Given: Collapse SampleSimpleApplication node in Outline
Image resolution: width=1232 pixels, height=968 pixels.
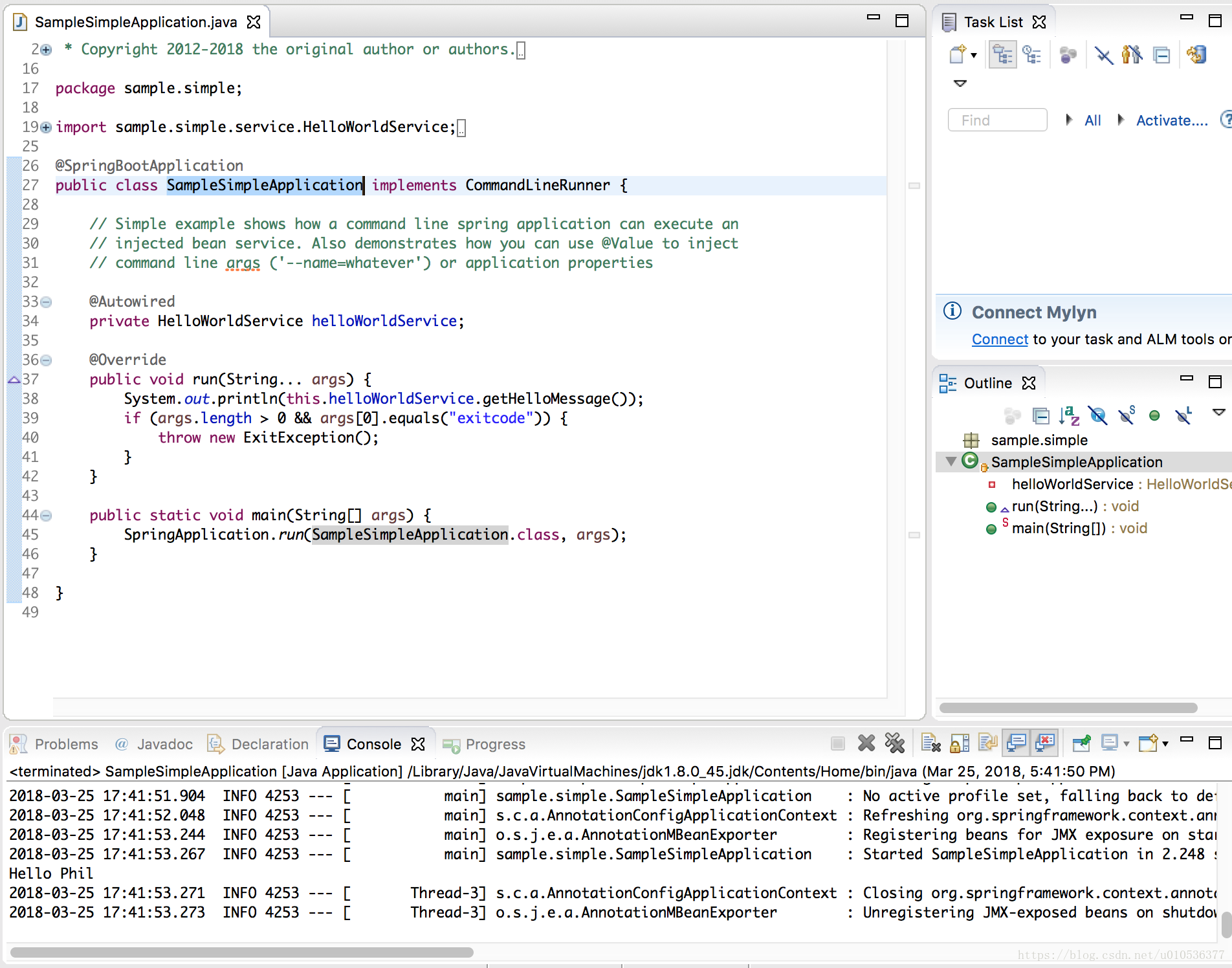Looking at the screenshot, I should pyautogui.click(x=951, y=461).
